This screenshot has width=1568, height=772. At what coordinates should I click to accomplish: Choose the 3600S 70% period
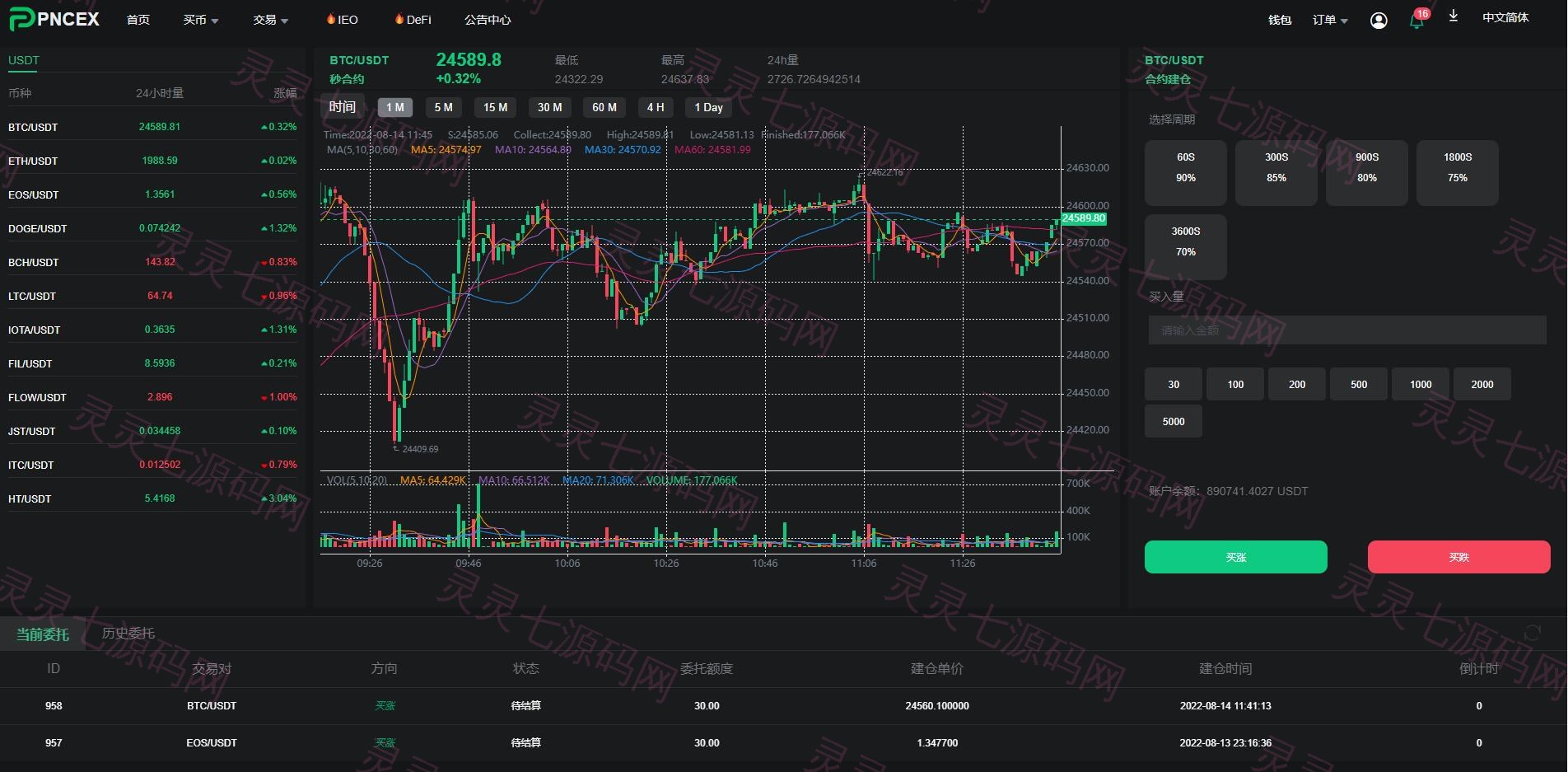coord(1186,247)
